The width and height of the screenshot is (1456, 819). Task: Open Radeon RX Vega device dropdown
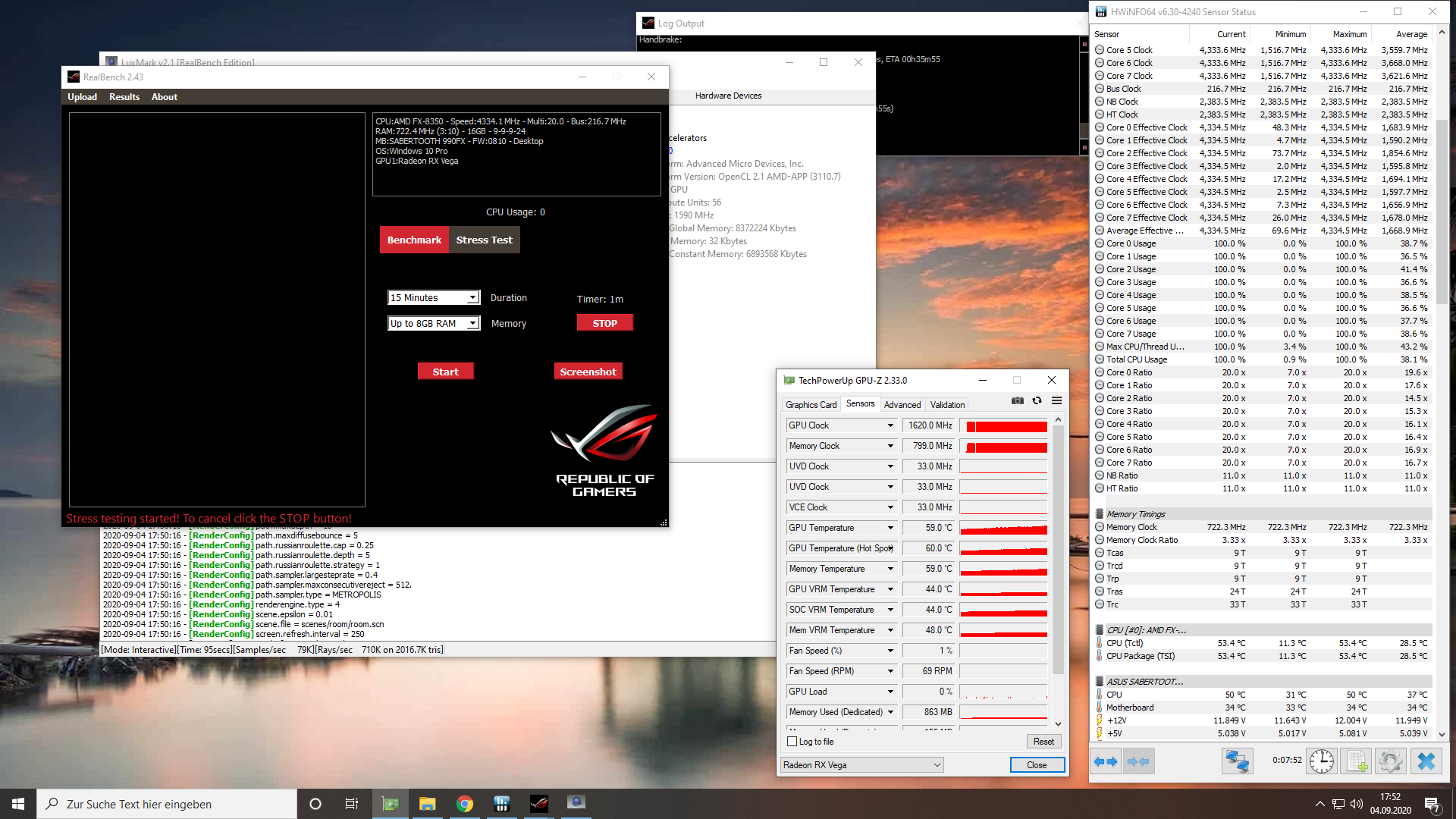point(937,765)
